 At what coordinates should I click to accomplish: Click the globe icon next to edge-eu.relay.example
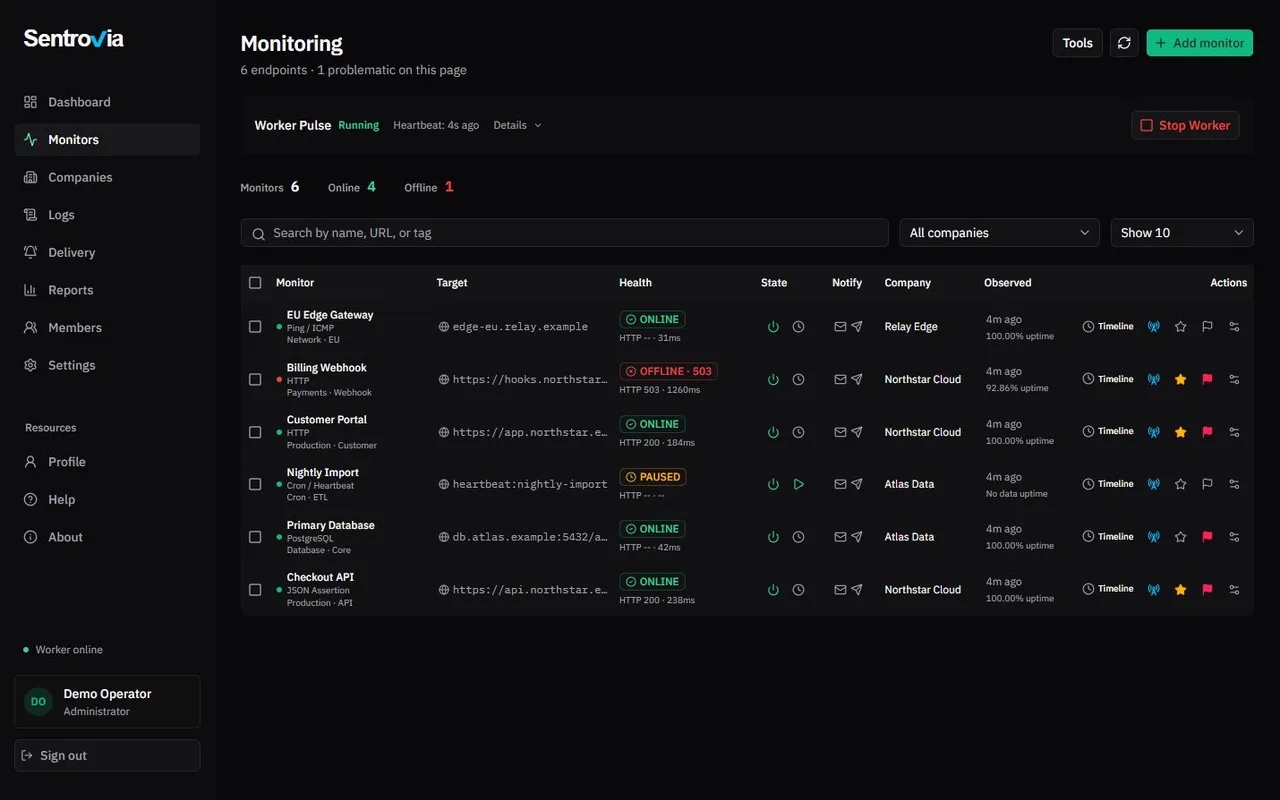point(444,327)
